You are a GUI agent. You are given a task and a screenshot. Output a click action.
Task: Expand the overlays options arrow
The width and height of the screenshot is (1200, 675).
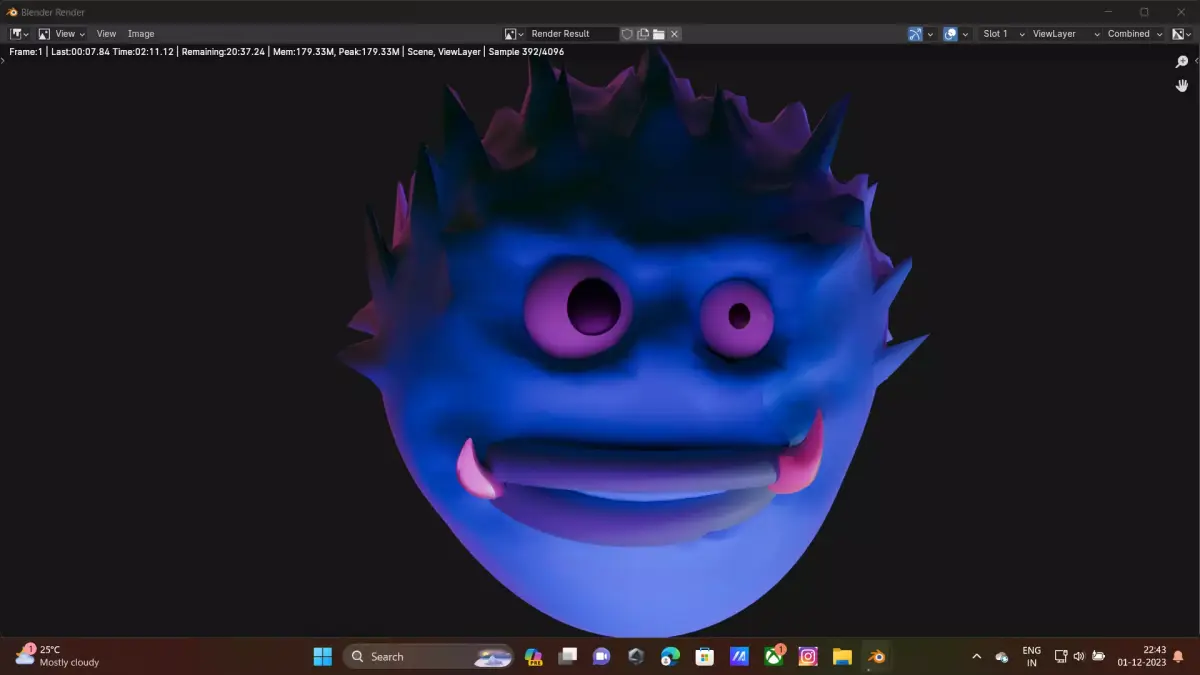click(966, 34)
